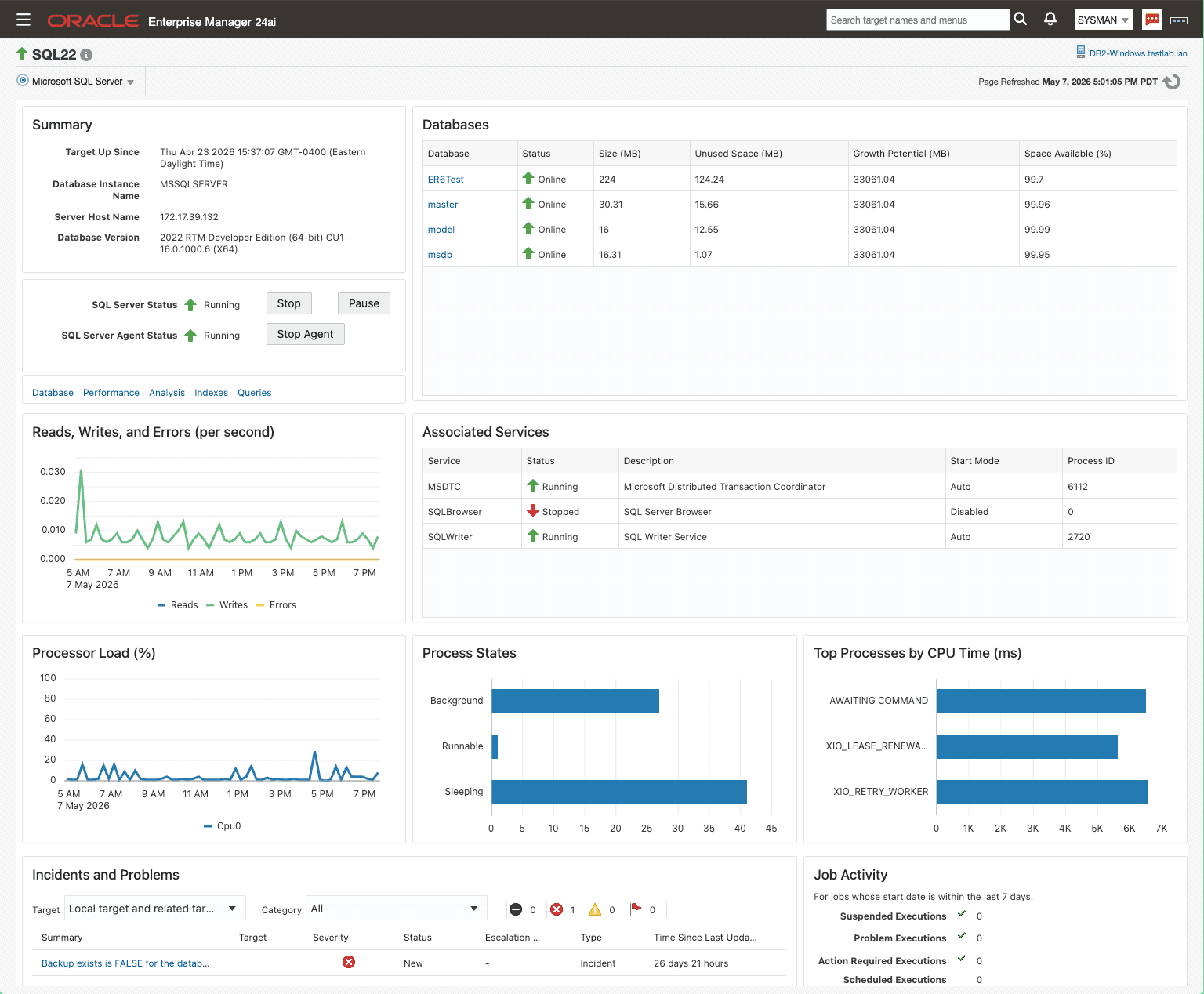Viewport: 1204px width, 994px height.
Task: Open the Analysis menu link
Action: 167,393
